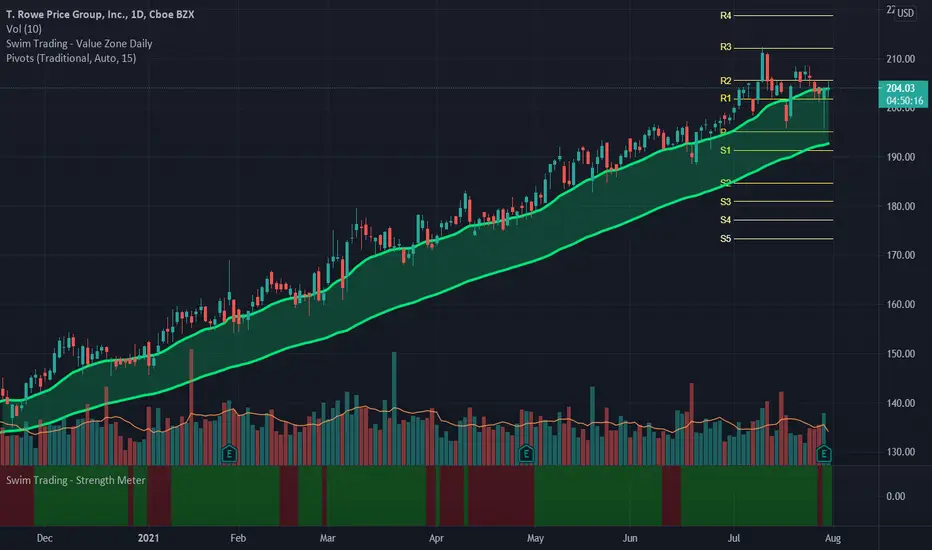Screen dimensions: 932x550
Task: Click the USD currency button
Action: tap(905, 13)
